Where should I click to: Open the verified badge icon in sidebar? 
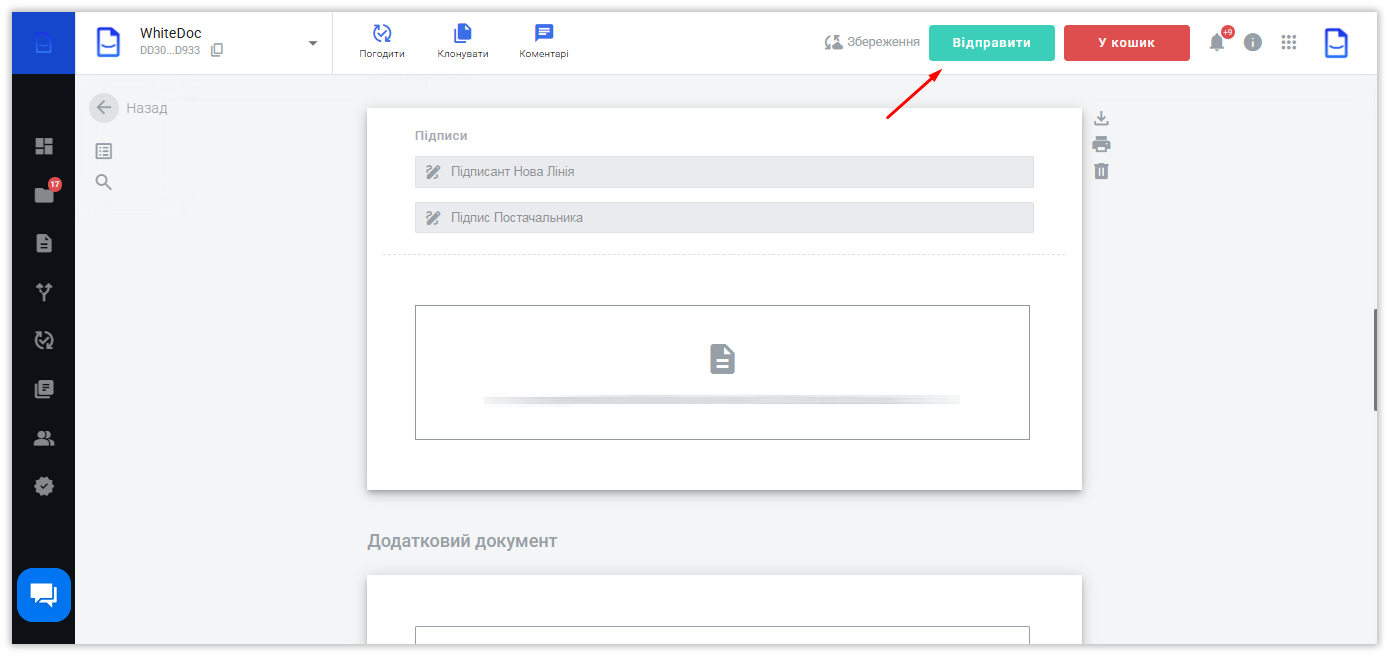click(x=44, y=486)
